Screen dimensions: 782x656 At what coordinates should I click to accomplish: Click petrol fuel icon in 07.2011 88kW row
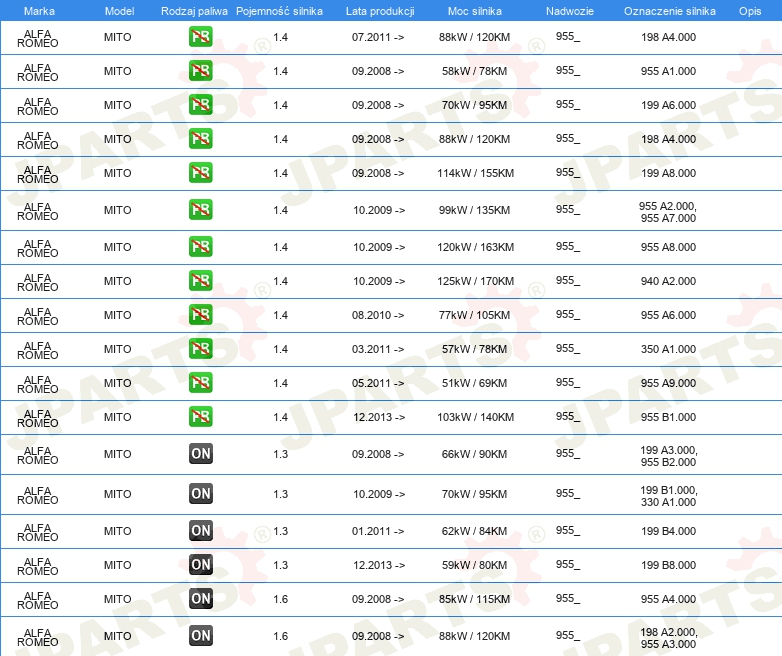(x=200, y=36)
